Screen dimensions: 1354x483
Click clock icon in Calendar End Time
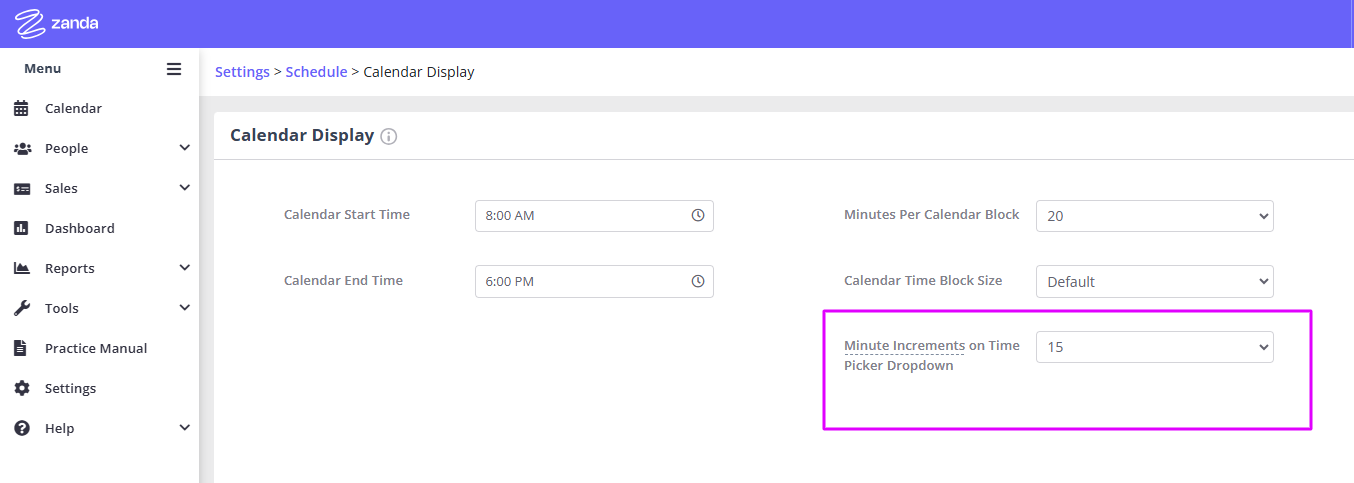(698, 281)
